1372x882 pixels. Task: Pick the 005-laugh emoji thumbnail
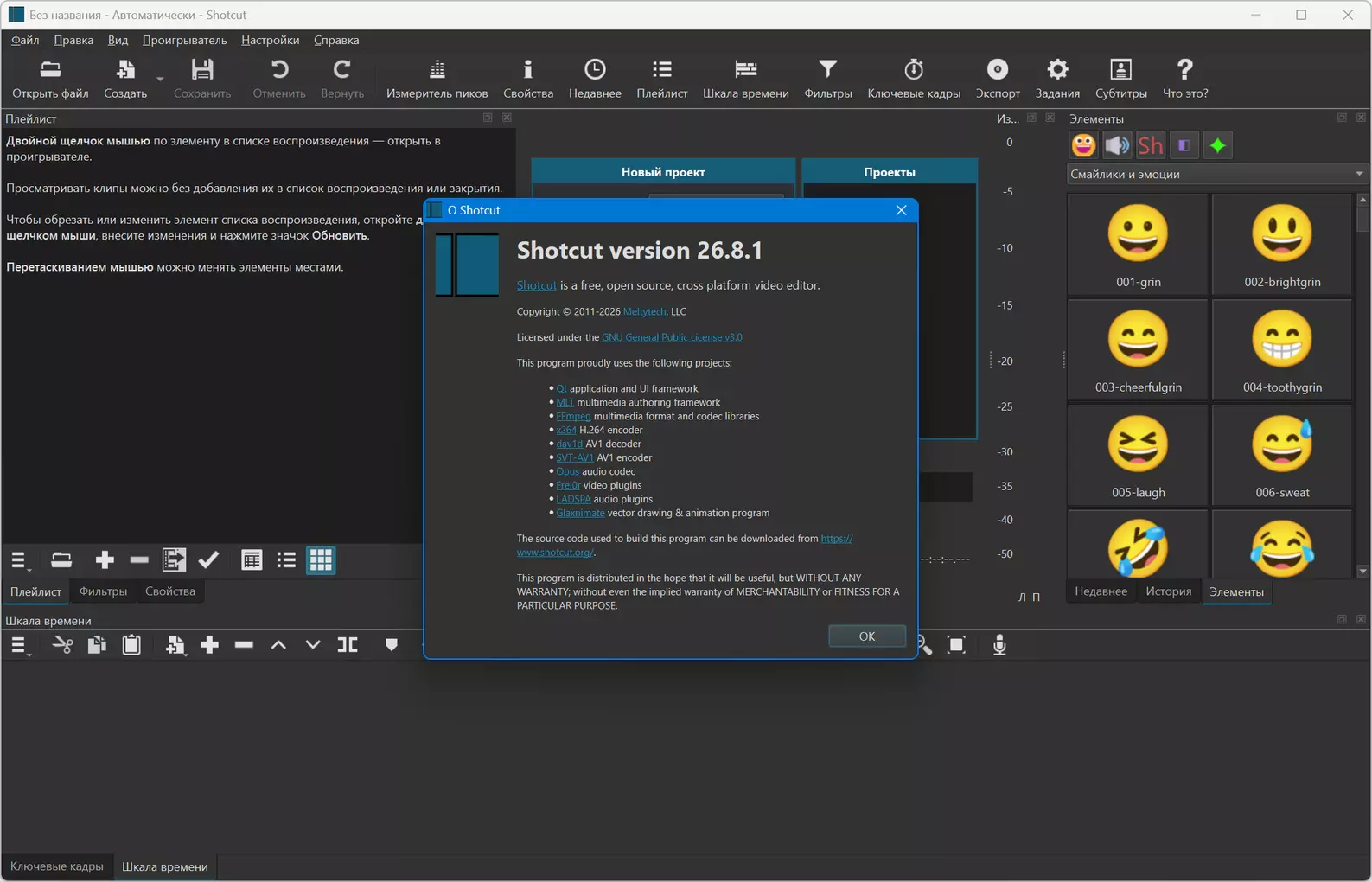[1138, 455]
